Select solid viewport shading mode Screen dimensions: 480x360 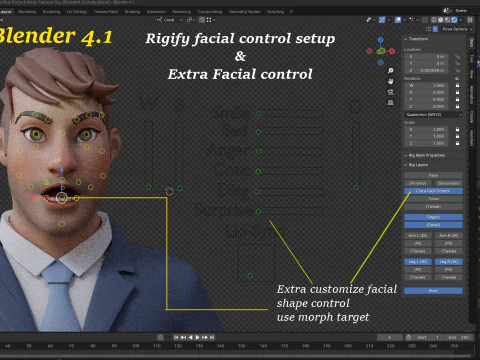(x=441, y=20)
